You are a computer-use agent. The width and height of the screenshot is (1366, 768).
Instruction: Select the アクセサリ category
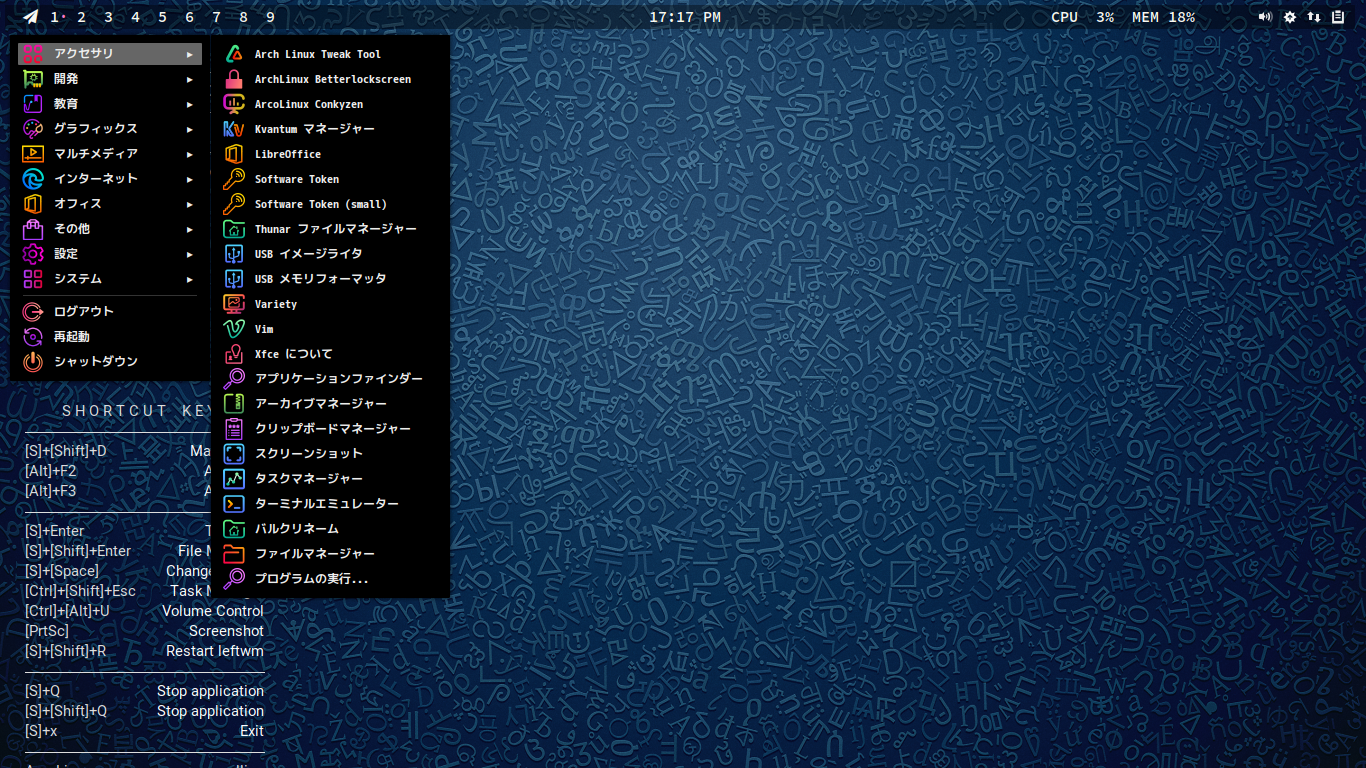pyautogui.click(x=110, y=54)
